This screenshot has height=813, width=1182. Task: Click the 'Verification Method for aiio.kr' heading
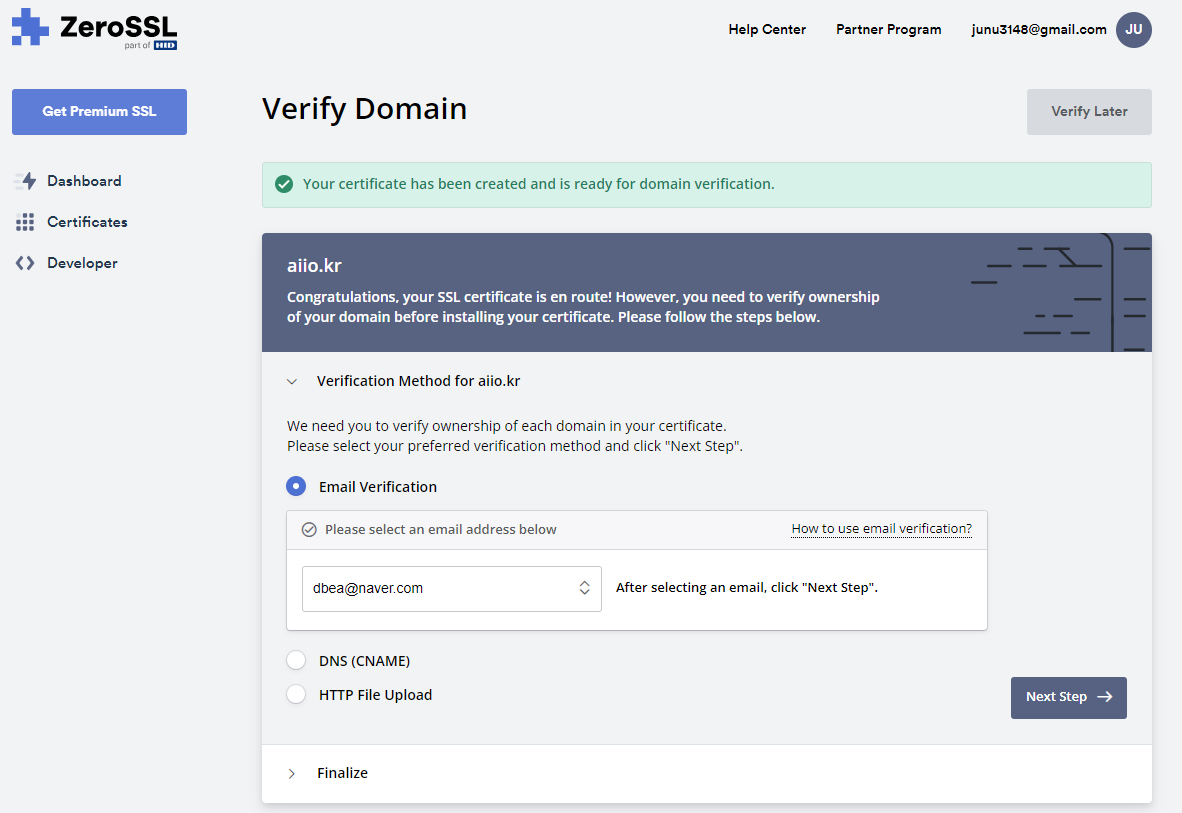(x=418, y=381)
